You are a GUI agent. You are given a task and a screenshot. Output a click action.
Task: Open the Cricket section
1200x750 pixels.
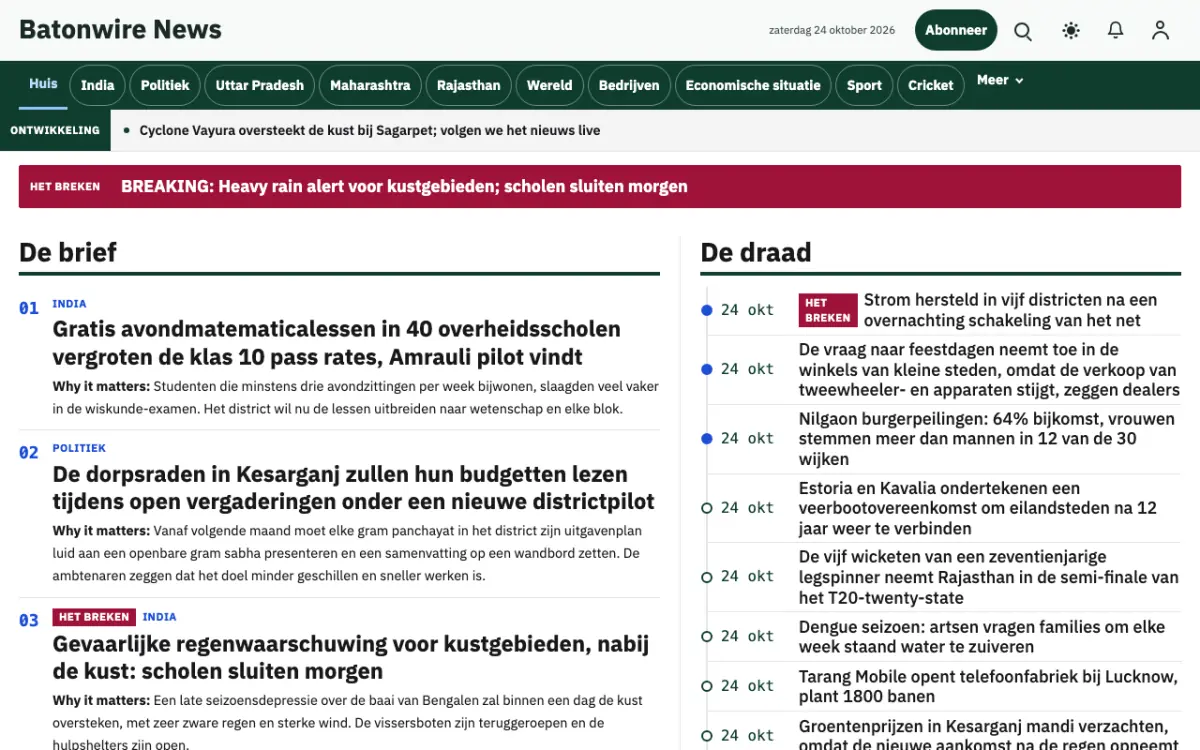click(x=931, y=85)
